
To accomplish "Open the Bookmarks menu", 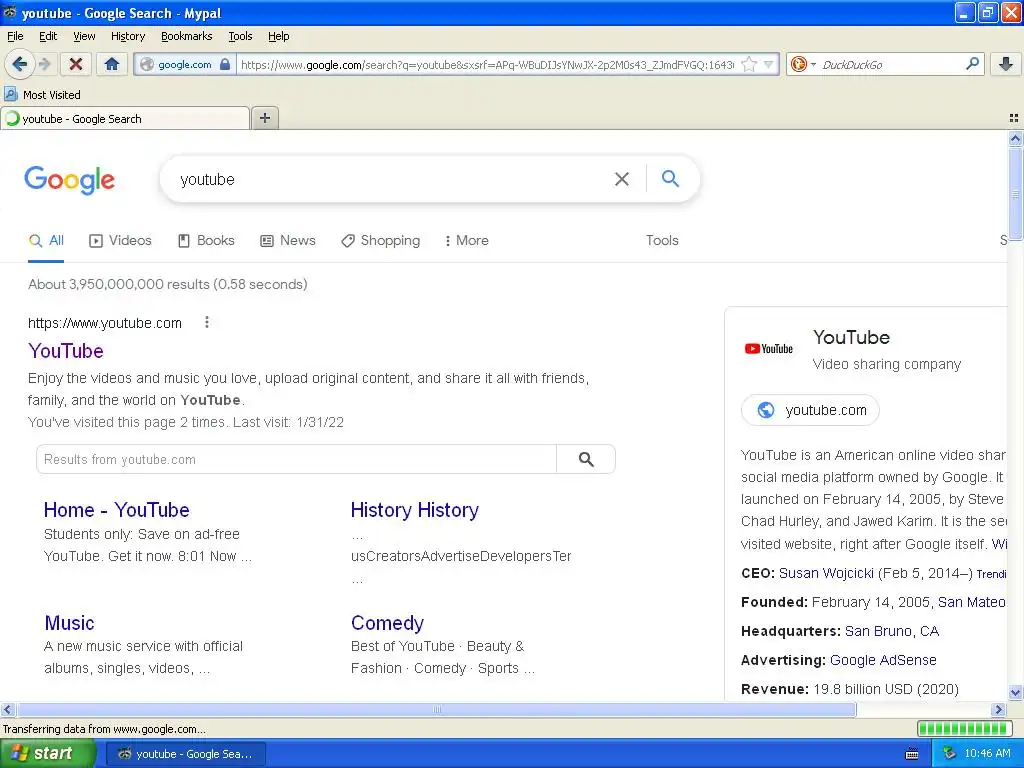I will (187, 36).
